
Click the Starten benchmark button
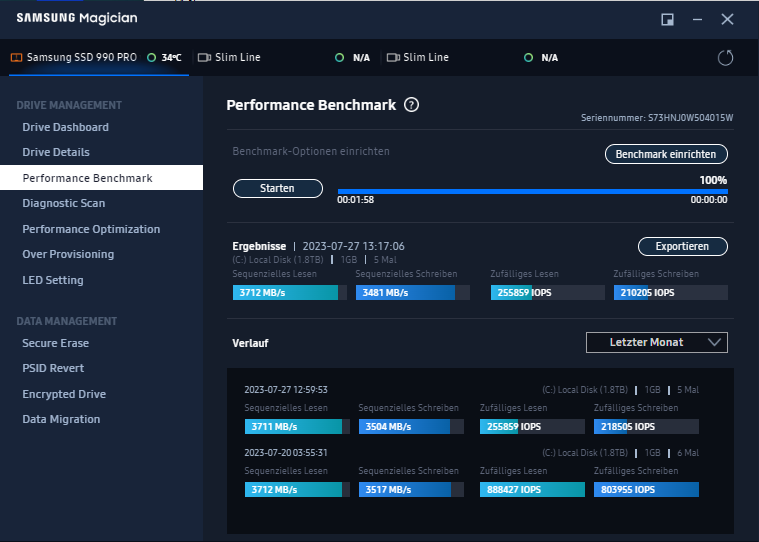(x=278, y=188)
